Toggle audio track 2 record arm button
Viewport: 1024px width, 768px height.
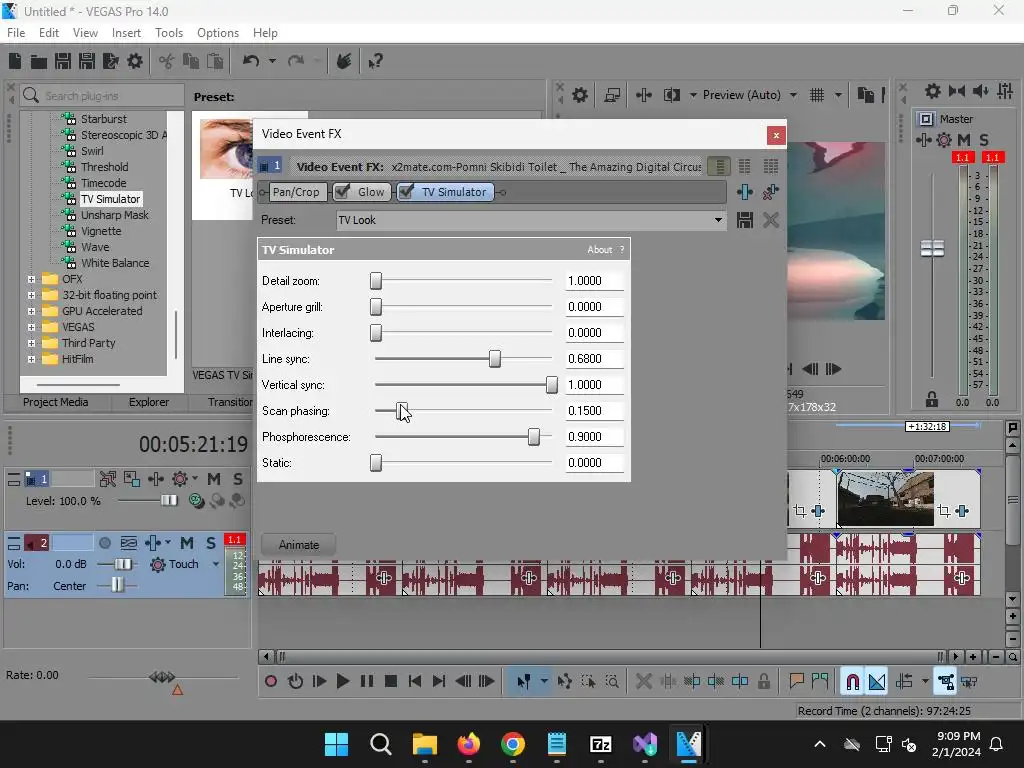104,543
